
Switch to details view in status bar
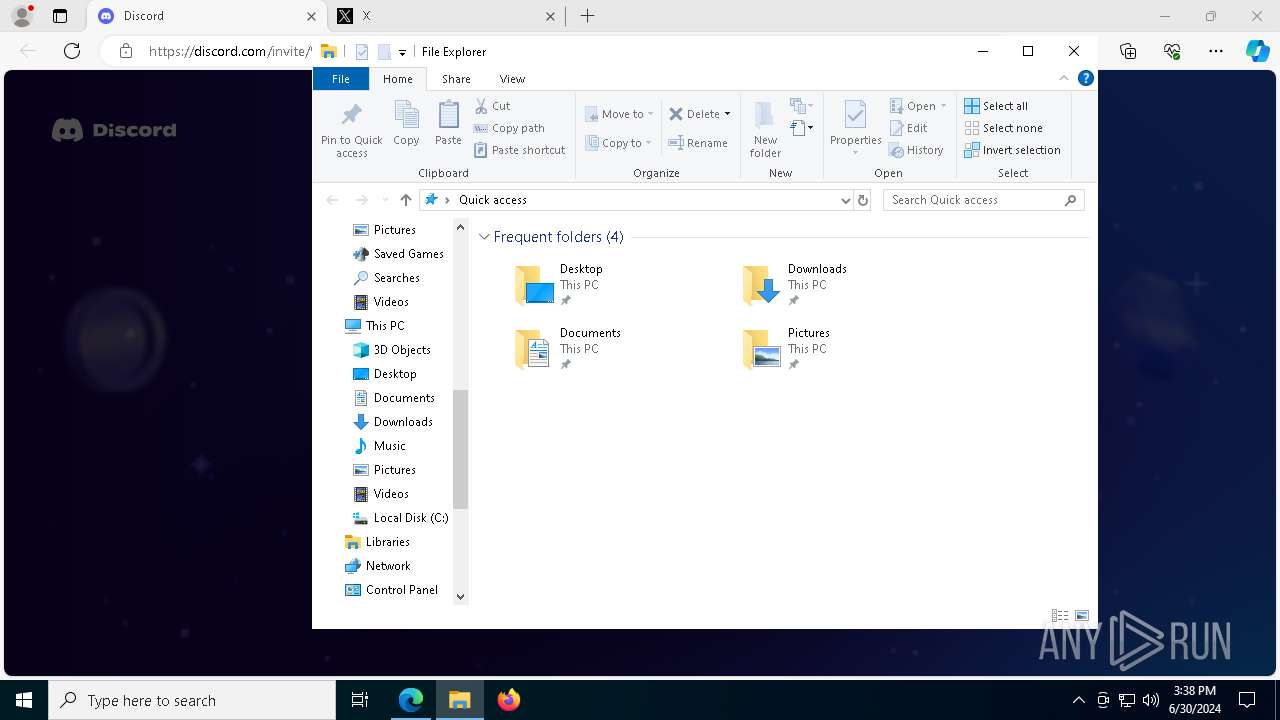coord(1060,616)
